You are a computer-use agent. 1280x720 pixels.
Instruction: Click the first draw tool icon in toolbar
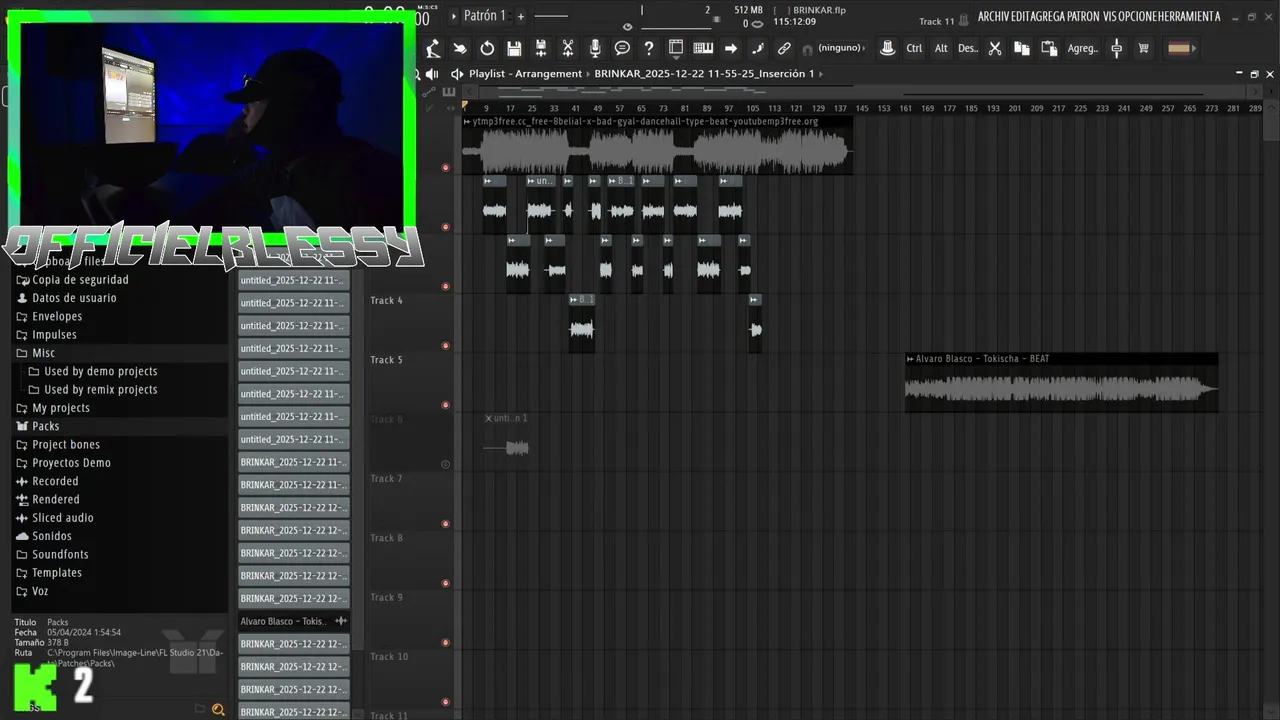coord(433,48)
